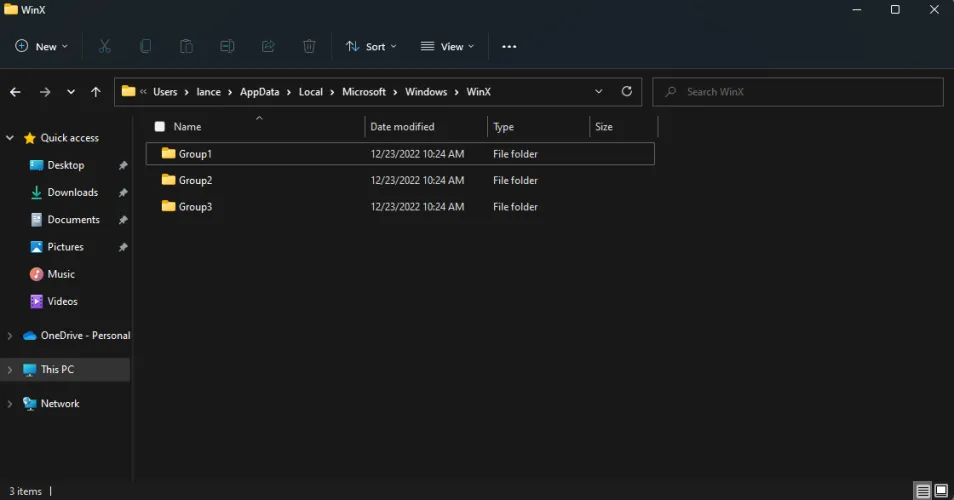Open the See more ellipsis menu
This screenshot has height=500, width=954.
[509, 47]
